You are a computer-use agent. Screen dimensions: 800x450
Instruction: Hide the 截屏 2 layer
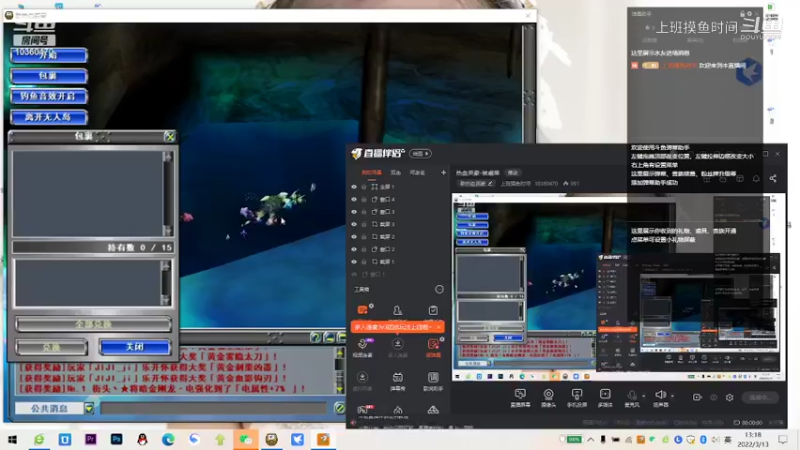pos(354,237)
